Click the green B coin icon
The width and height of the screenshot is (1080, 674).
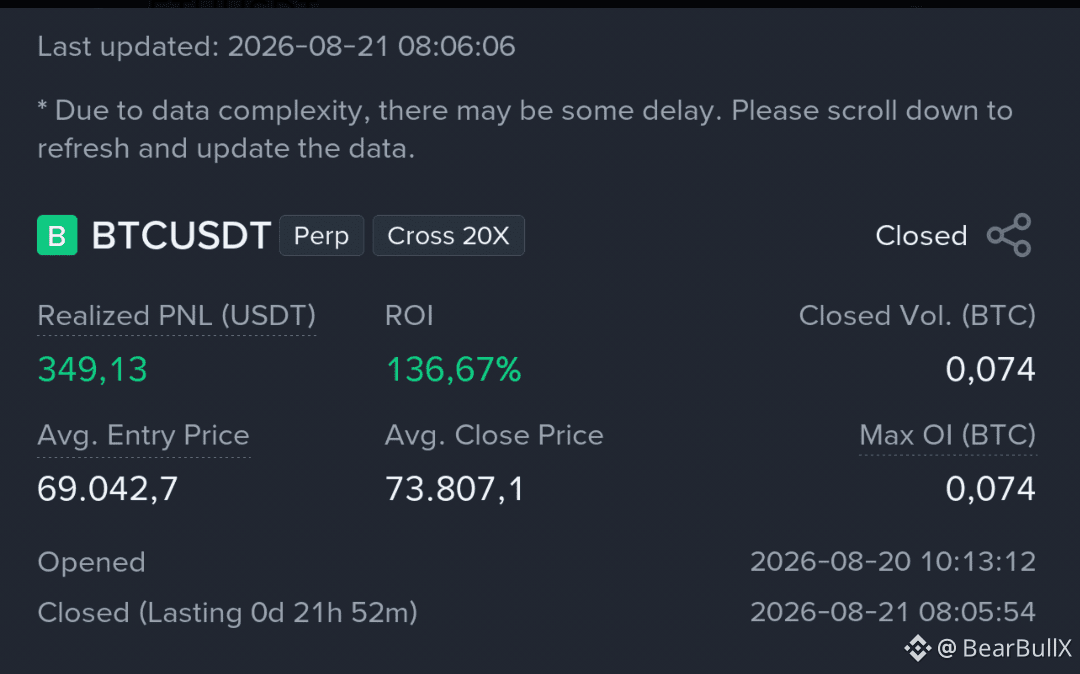[57, 235]
